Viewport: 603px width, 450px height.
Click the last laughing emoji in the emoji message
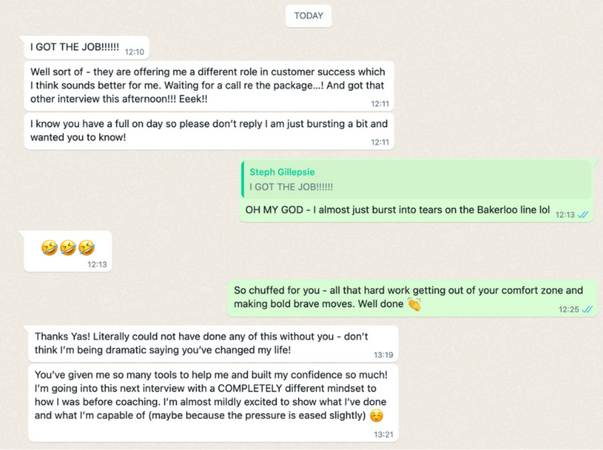pyautogui.click(x=87, y=247)
